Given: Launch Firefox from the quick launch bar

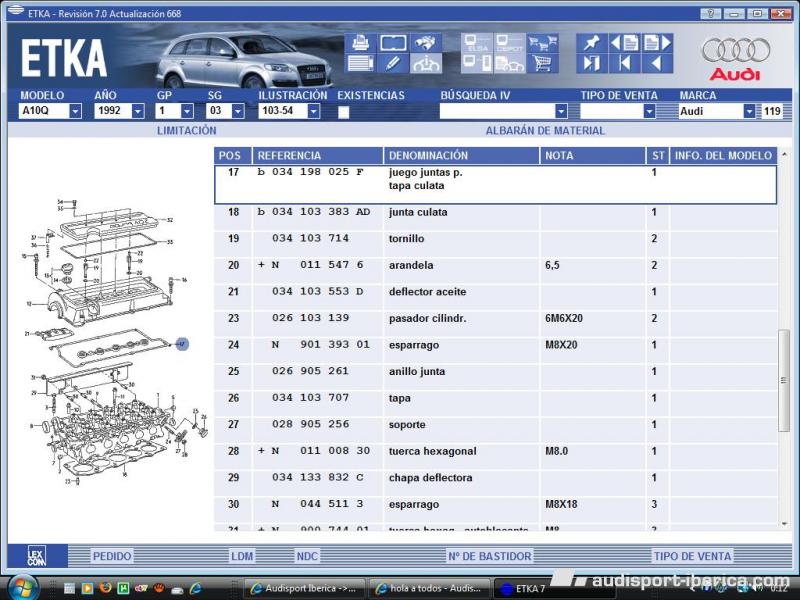Looking at the screenshot, I should coord(106,588).
